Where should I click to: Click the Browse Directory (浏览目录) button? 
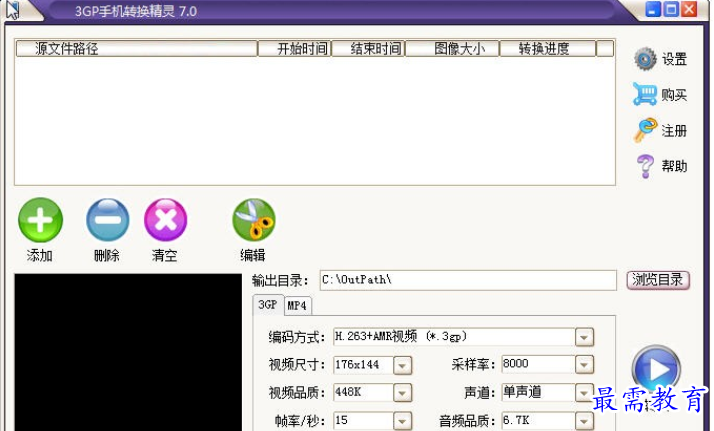tap(658, 280)
